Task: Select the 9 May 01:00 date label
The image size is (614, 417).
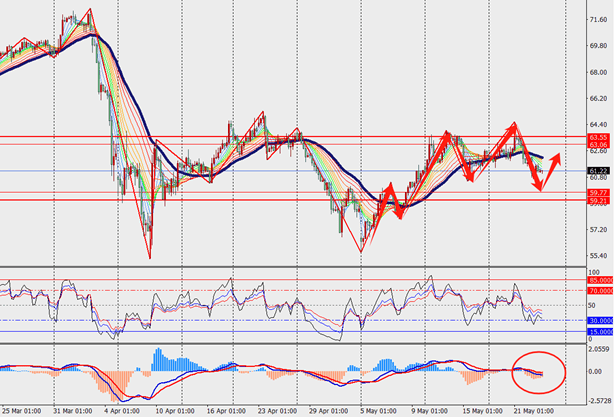Action: 429,410
